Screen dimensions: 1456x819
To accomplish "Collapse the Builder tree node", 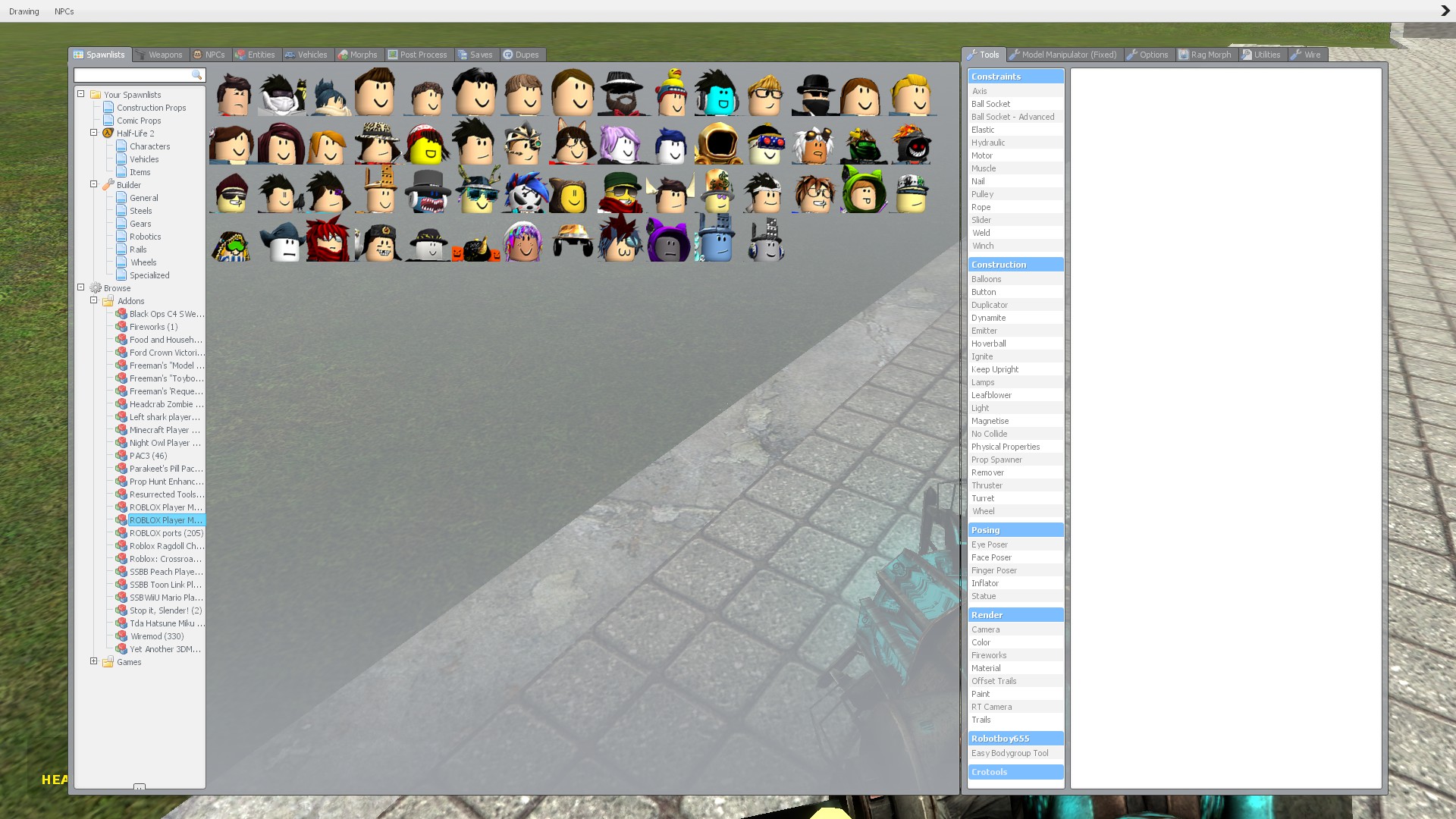I will coord(94,184).
